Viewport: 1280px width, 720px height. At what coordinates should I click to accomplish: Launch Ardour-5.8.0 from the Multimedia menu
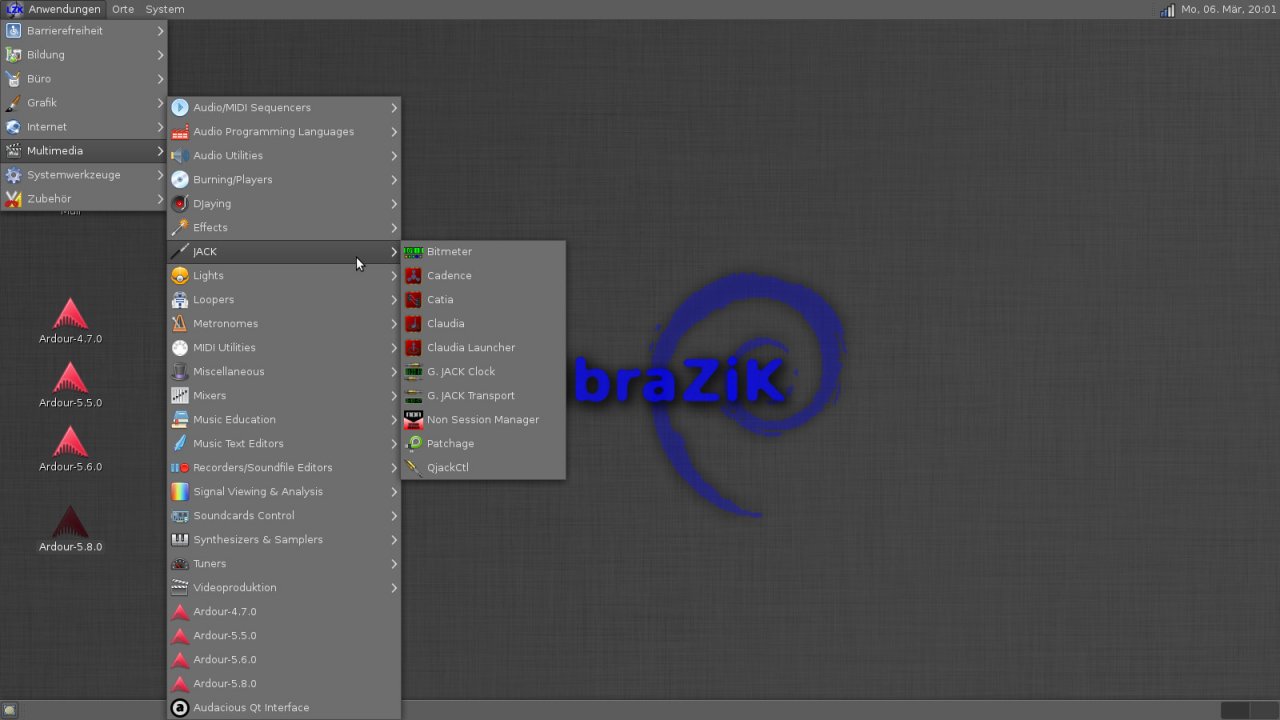[284, 684]
